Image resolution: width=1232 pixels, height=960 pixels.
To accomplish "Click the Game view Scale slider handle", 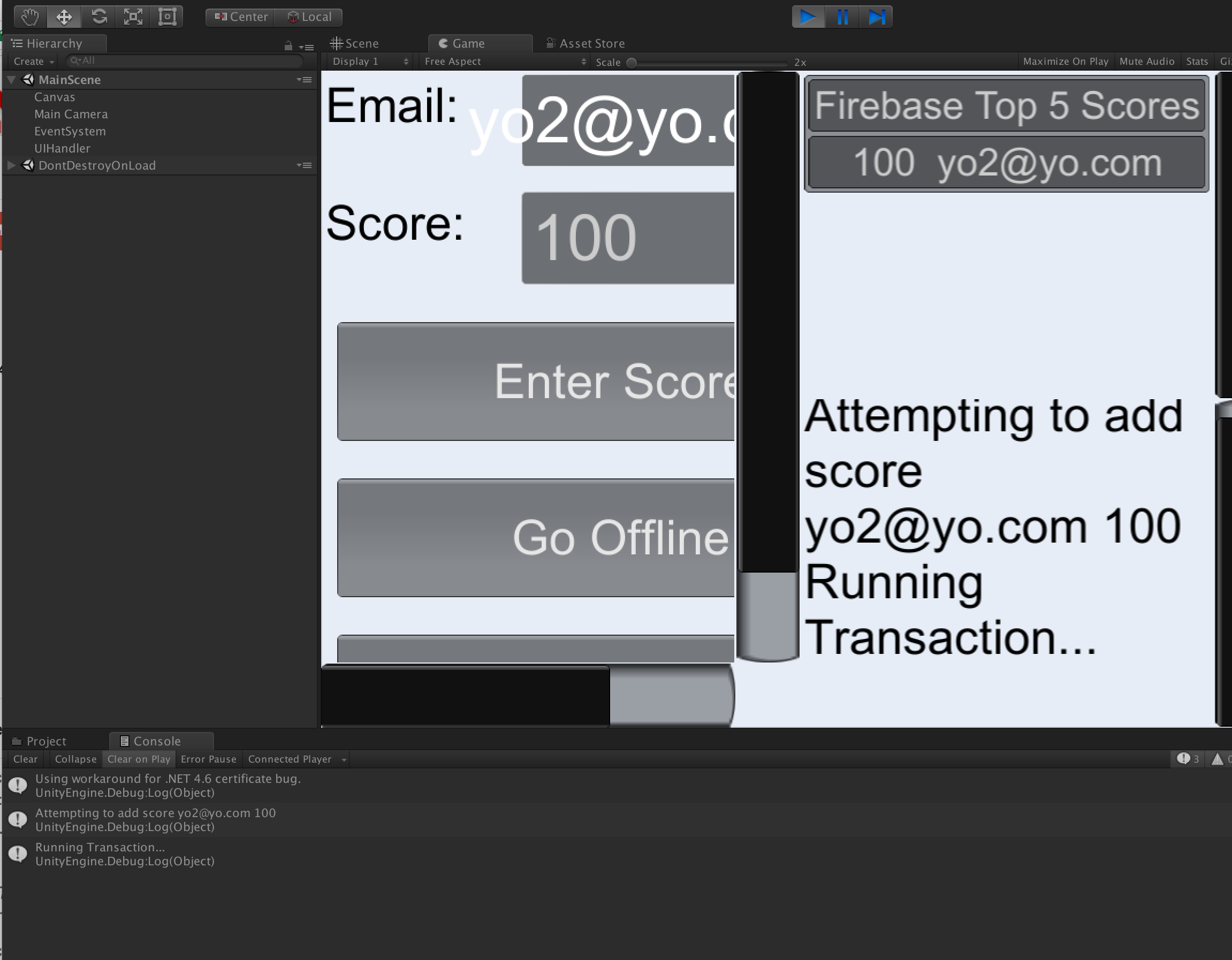I will [632, 63].
